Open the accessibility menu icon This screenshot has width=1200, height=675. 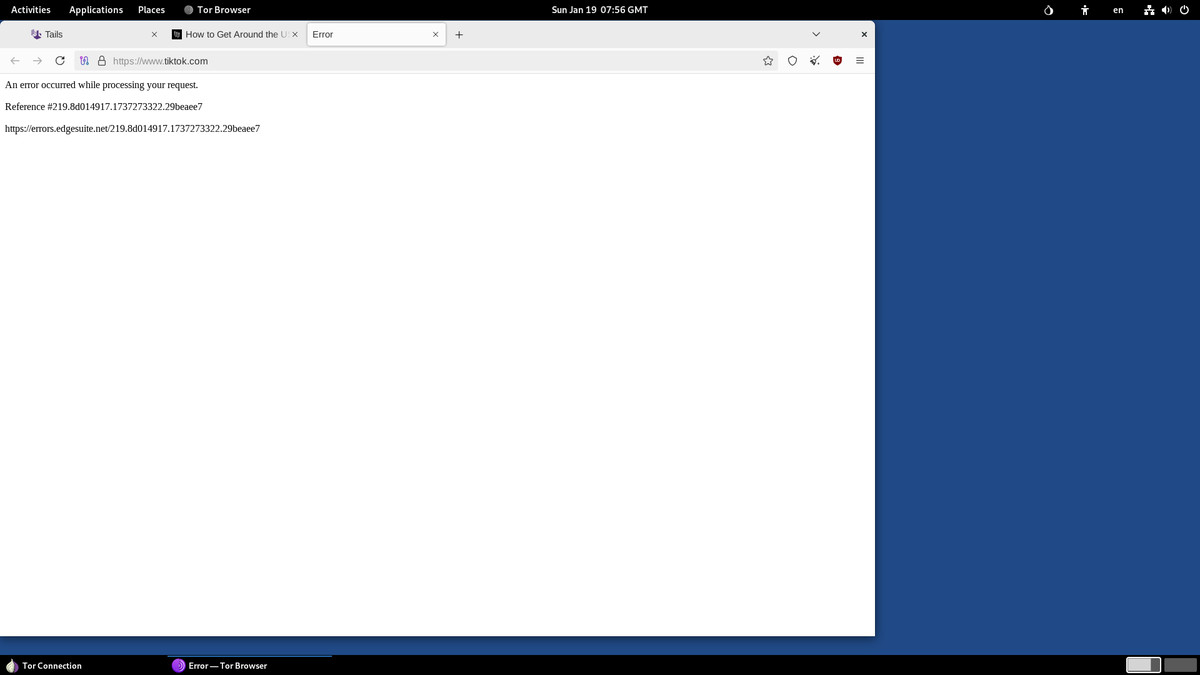pyautogui.click(x=1084, y=10)
